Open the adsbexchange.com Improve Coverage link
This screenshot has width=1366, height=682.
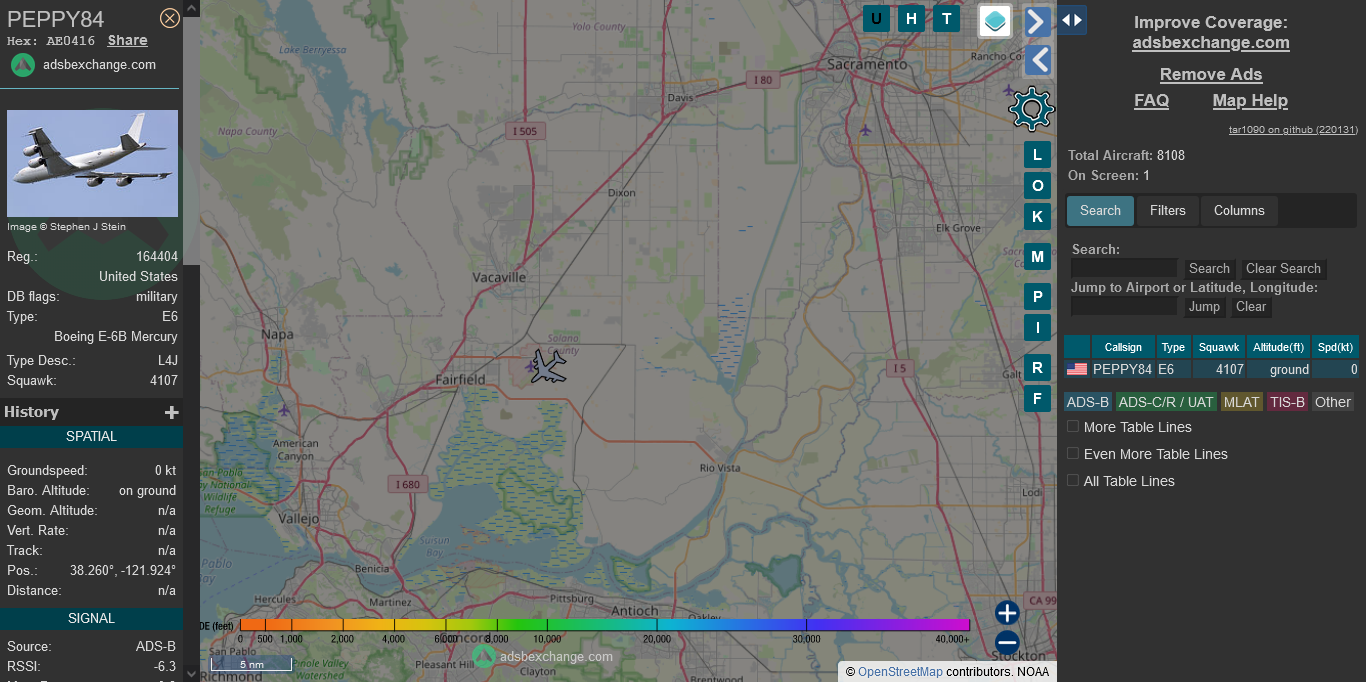pos(1211,43)
